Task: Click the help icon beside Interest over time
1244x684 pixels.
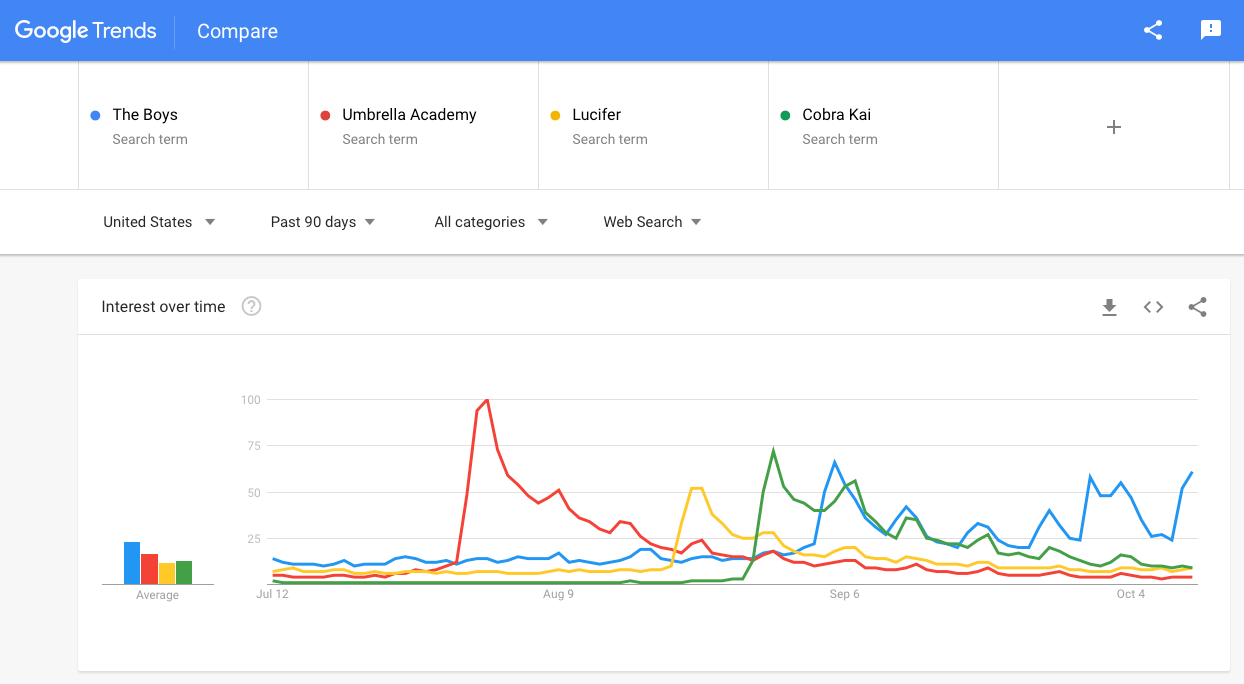Action: (x=252, y=307)
